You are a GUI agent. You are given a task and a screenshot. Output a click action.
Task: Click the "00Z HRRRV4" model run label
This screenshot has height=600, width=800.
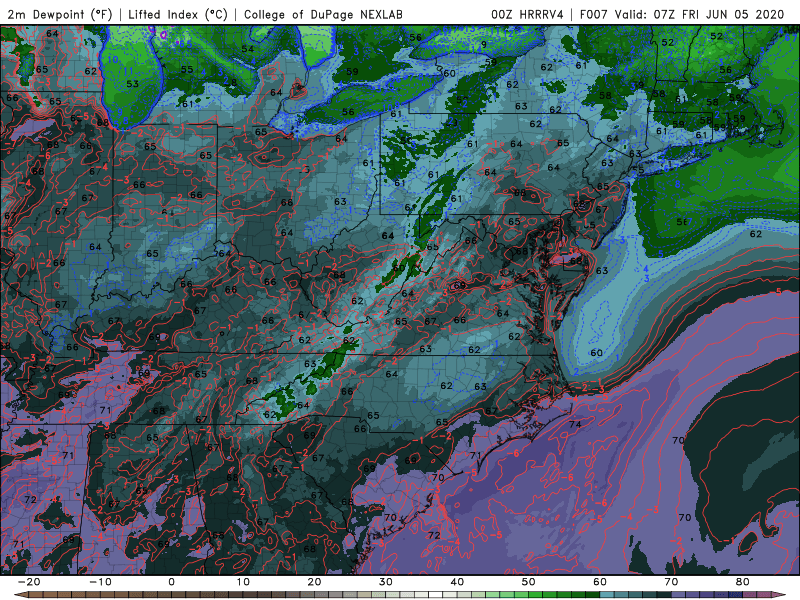point(527,14)
